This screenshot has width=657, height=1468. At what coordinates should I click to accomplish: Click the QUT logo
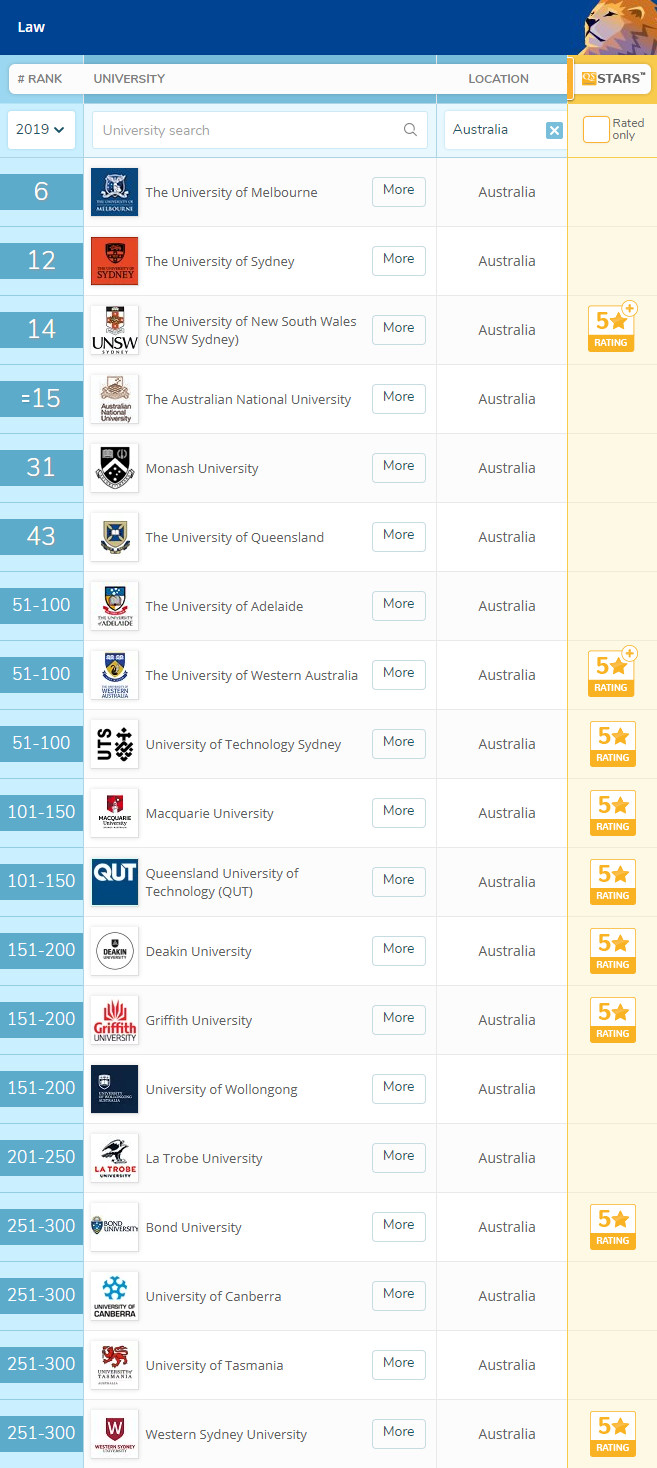point(115,882)
